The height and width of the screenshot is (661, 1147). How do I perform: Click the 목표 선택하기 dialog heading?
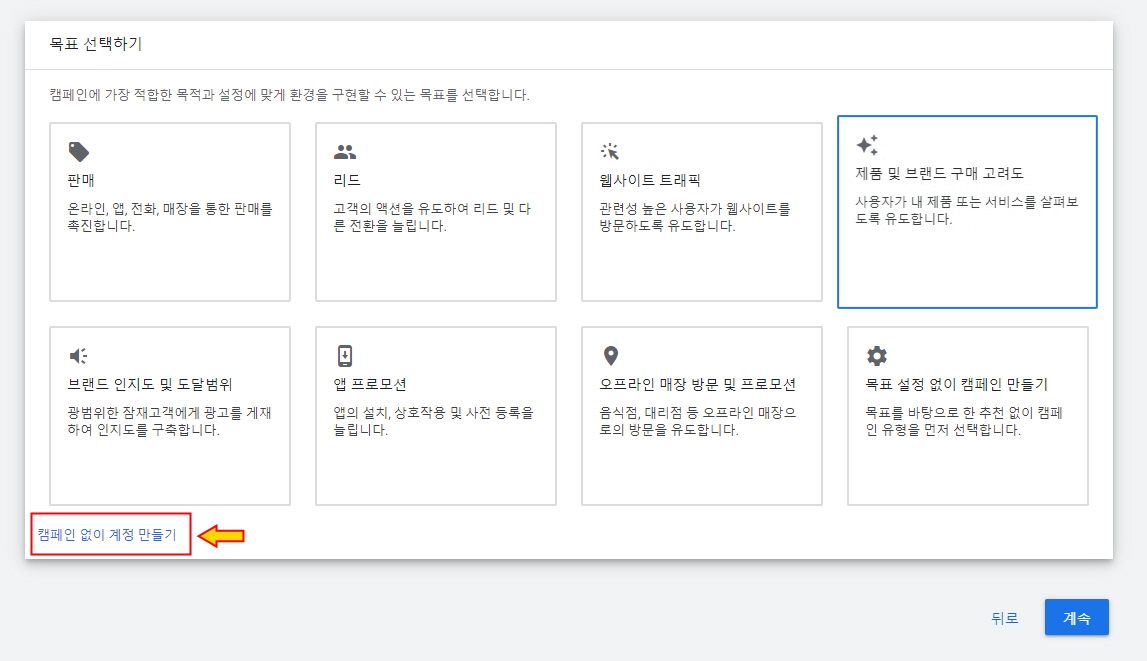[96, 44]
